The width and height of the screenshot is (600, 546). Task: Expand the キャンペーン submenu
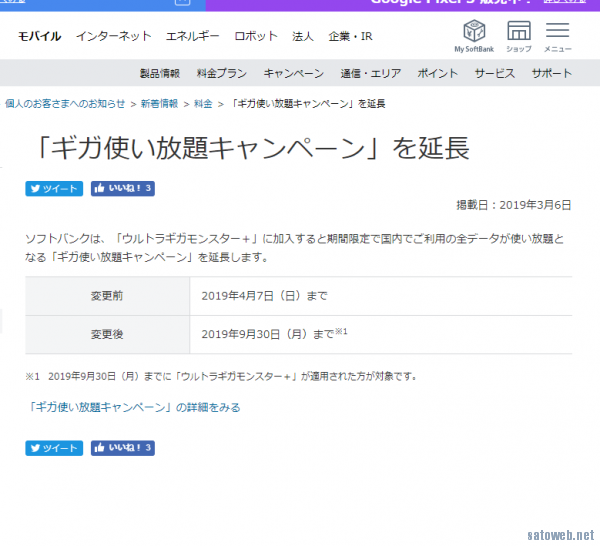pyautogui.click(x=293, y=73)
